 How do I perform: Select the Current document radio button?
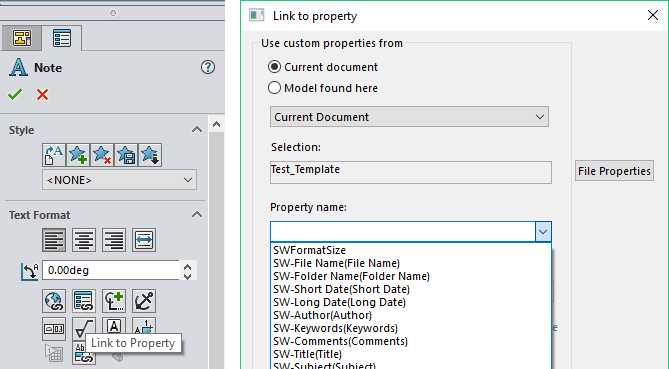click(274, 67)
